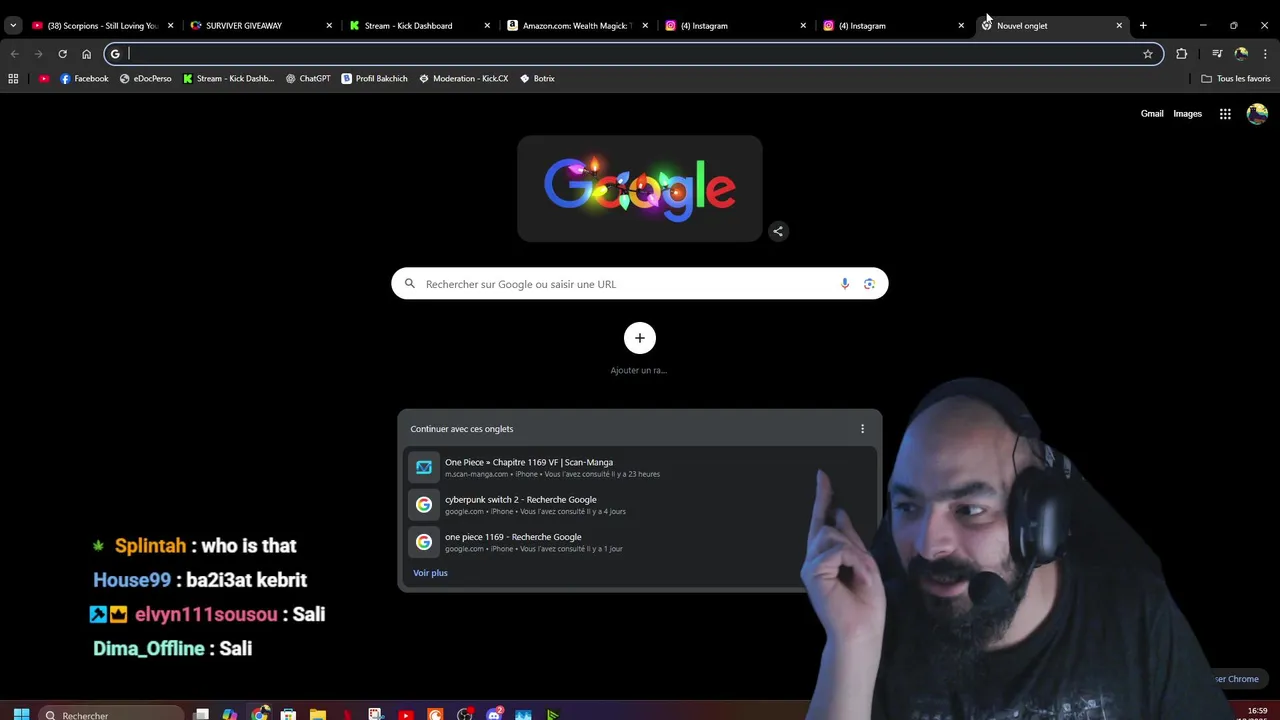Open the Moderation - Kick.CX bookmark

pos(464,78)
